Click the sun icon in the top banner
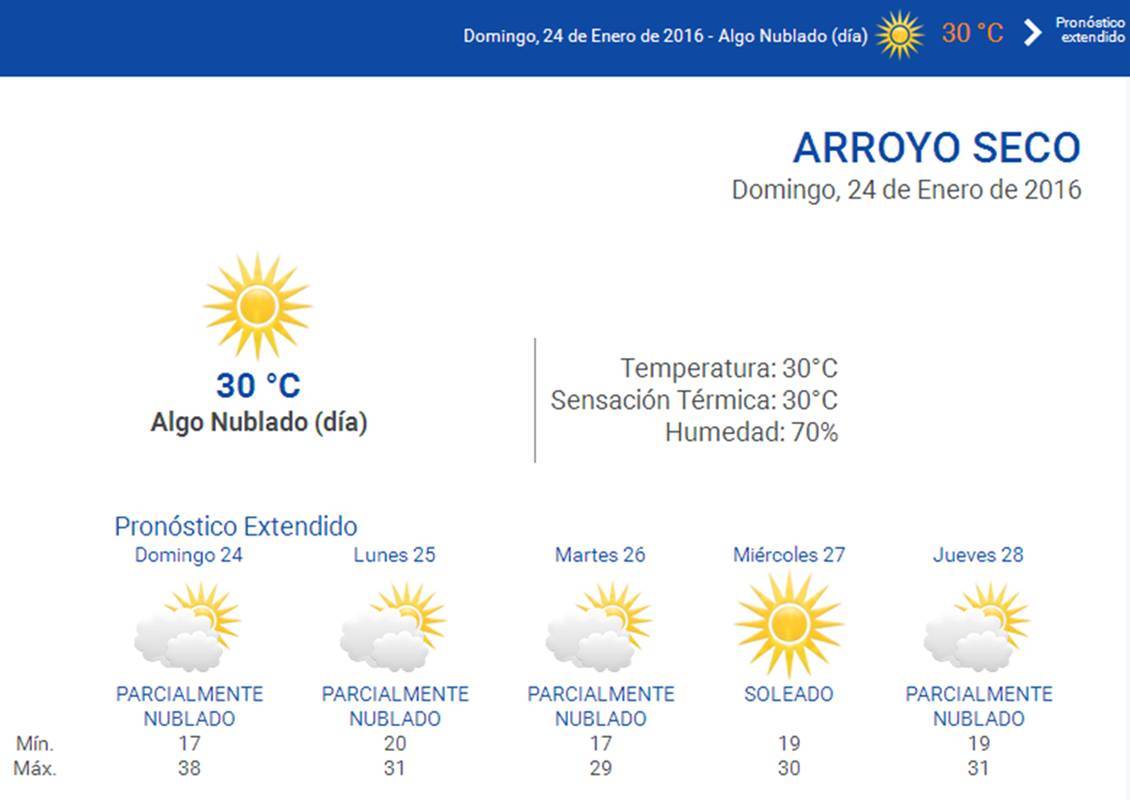 [x=899, y=35]
